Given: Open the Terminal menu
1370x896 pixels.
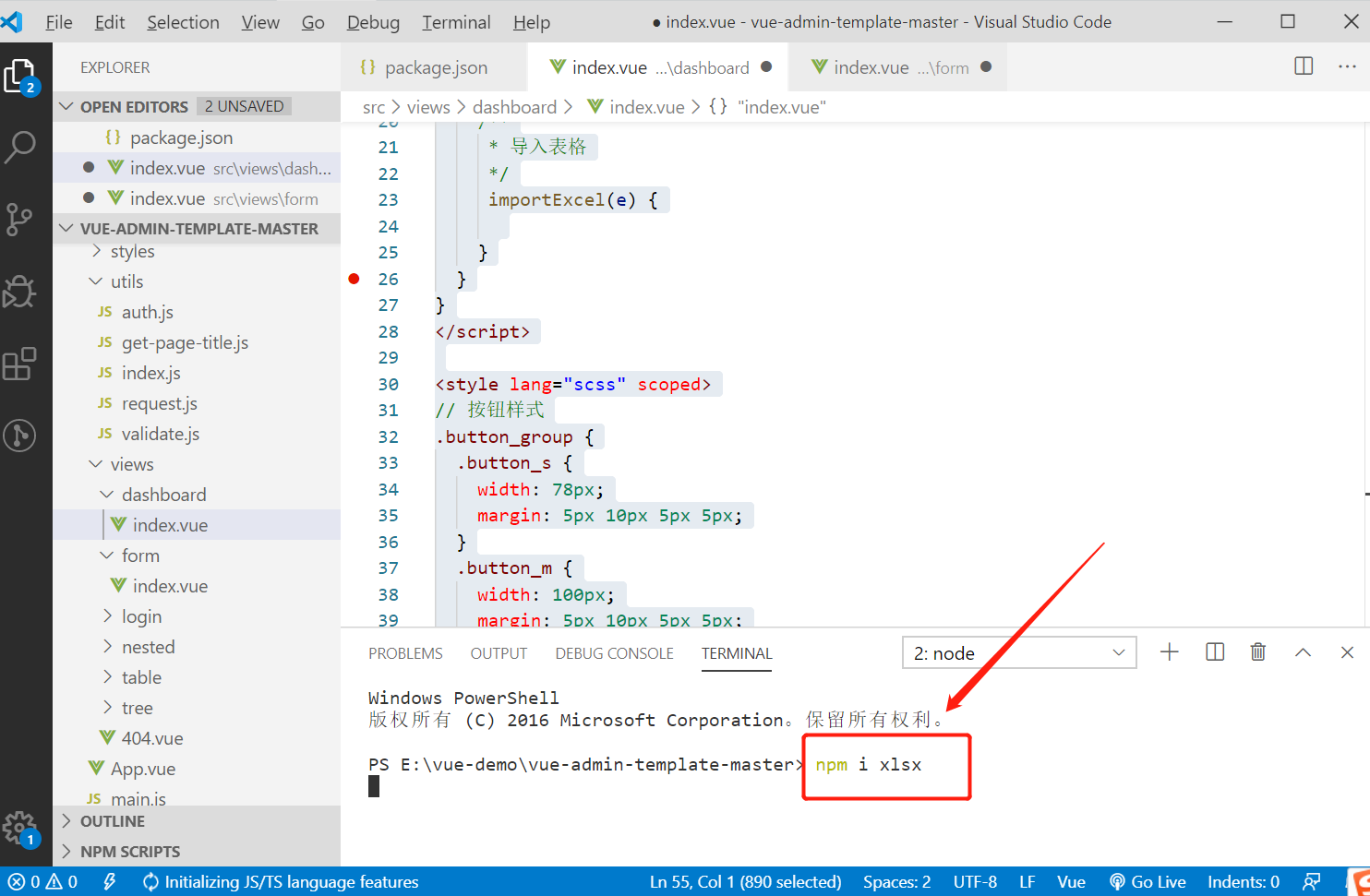Looking at the screenshot, I should point(456,22).
